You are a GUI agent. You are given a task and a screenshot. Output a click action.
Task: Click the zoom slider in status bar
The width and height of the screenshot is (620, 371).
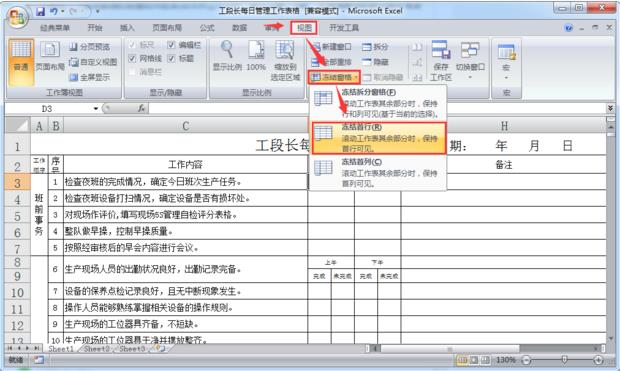tap(564, 360)
